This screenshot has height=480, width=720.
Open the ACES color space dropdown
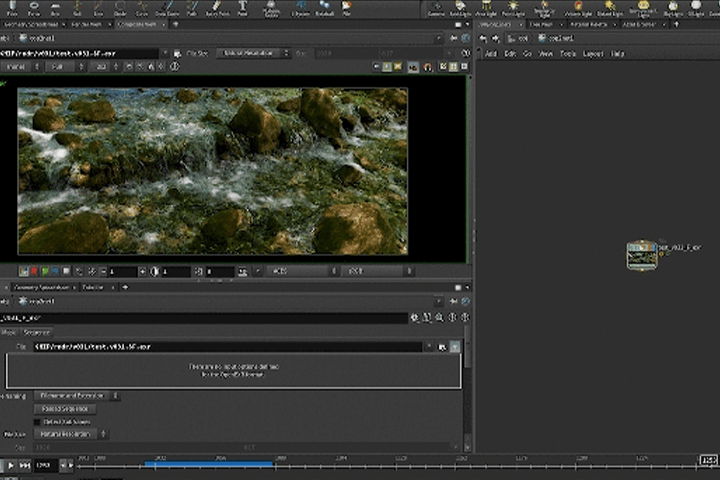tap(302, 271)
